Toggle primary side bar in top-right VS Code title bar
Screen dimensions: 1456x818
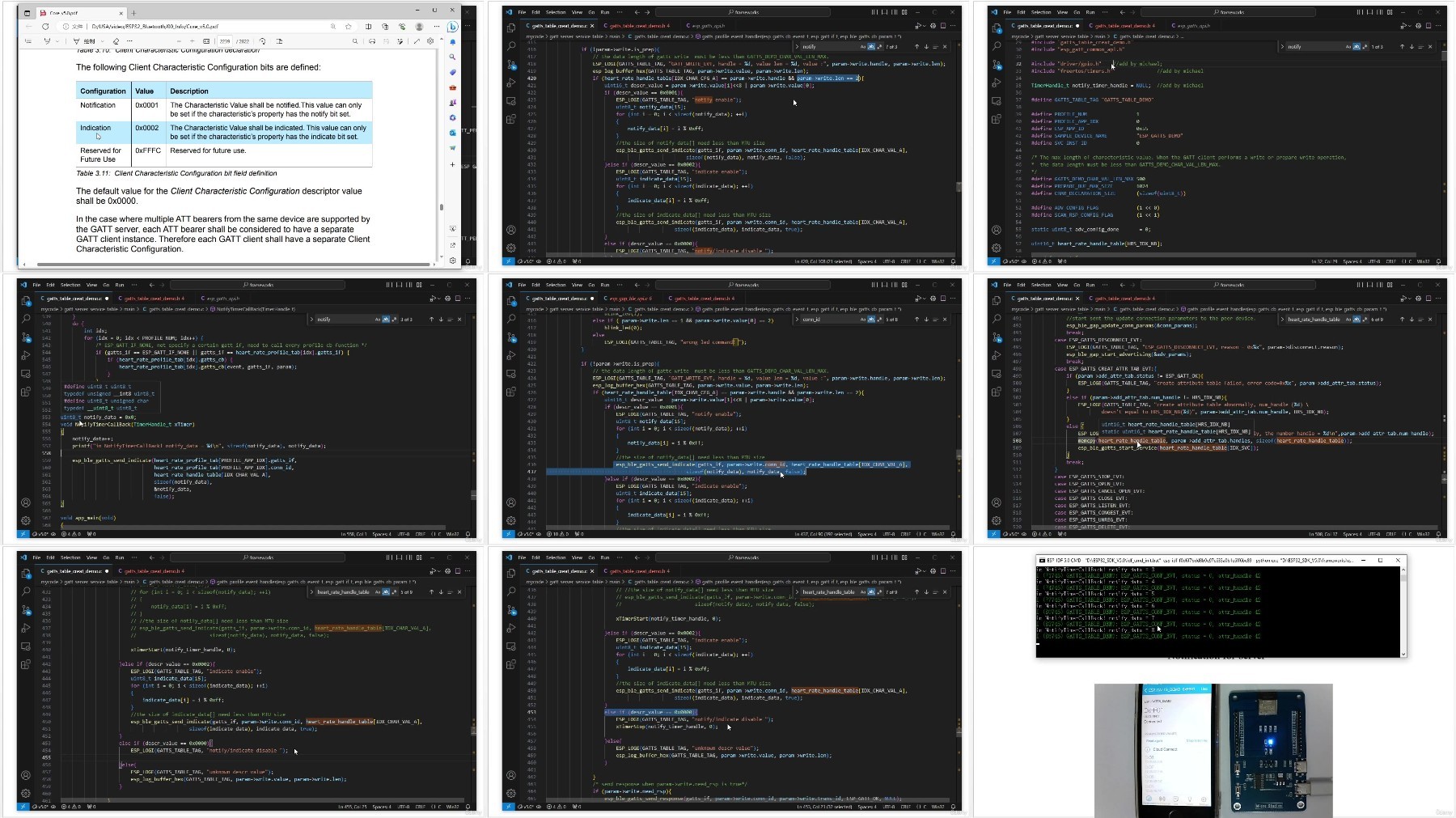(x=1359, y=12)
